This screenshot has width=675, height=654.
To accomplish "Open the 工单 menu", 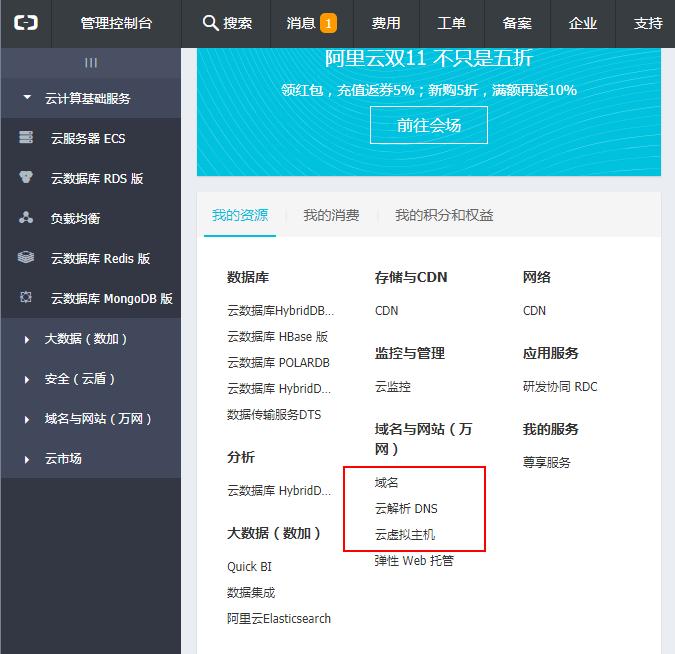I will 452,23.
